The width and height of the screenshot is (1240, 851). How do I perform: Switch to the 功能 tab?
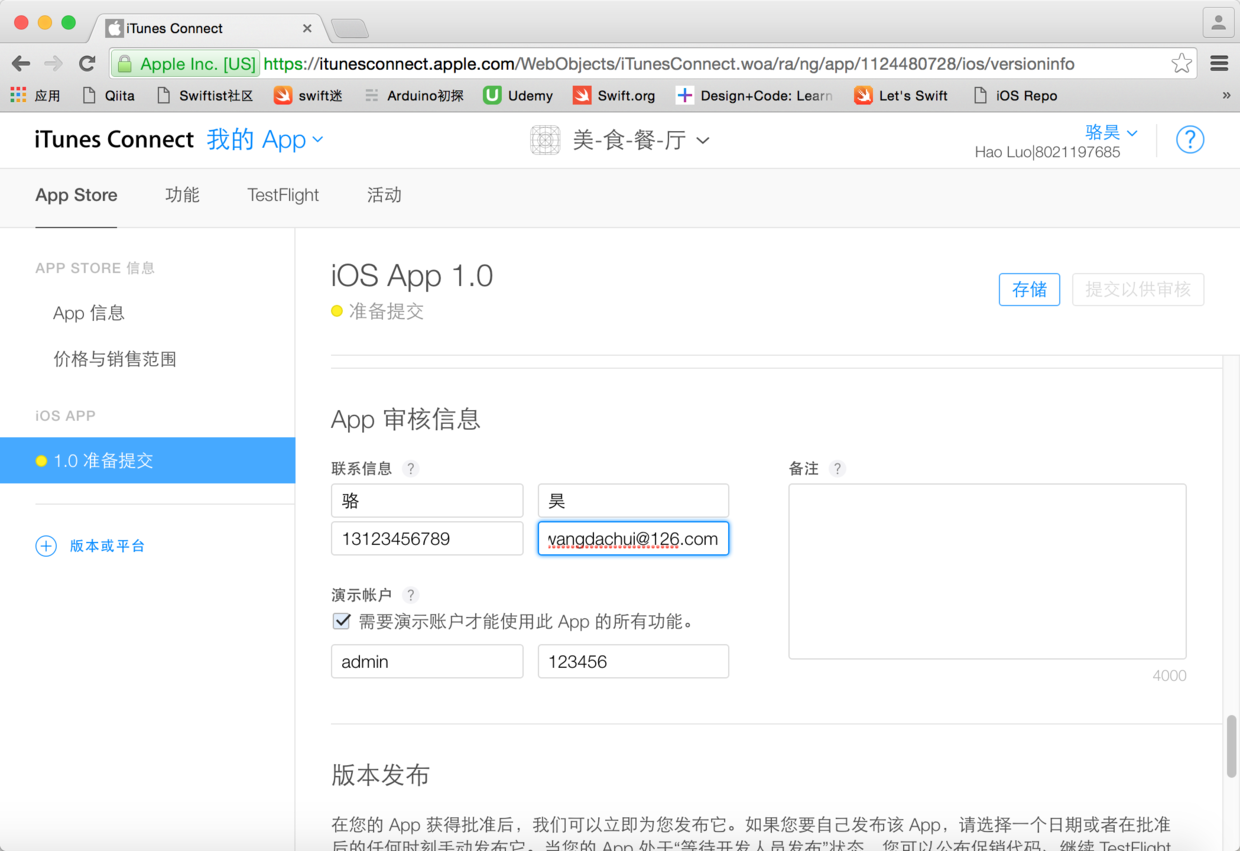(182, 195)
